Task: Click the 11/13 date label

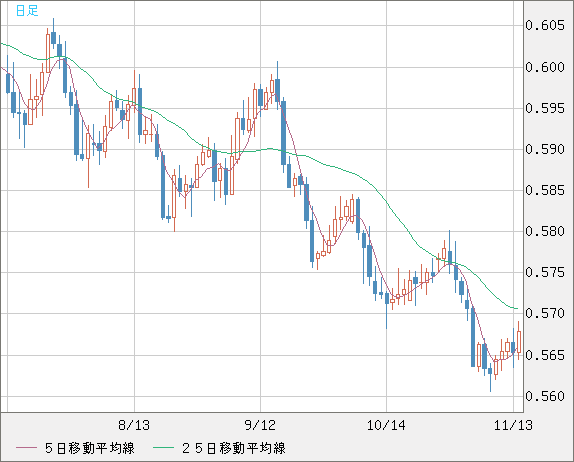Action: click(x=513, y=425)
